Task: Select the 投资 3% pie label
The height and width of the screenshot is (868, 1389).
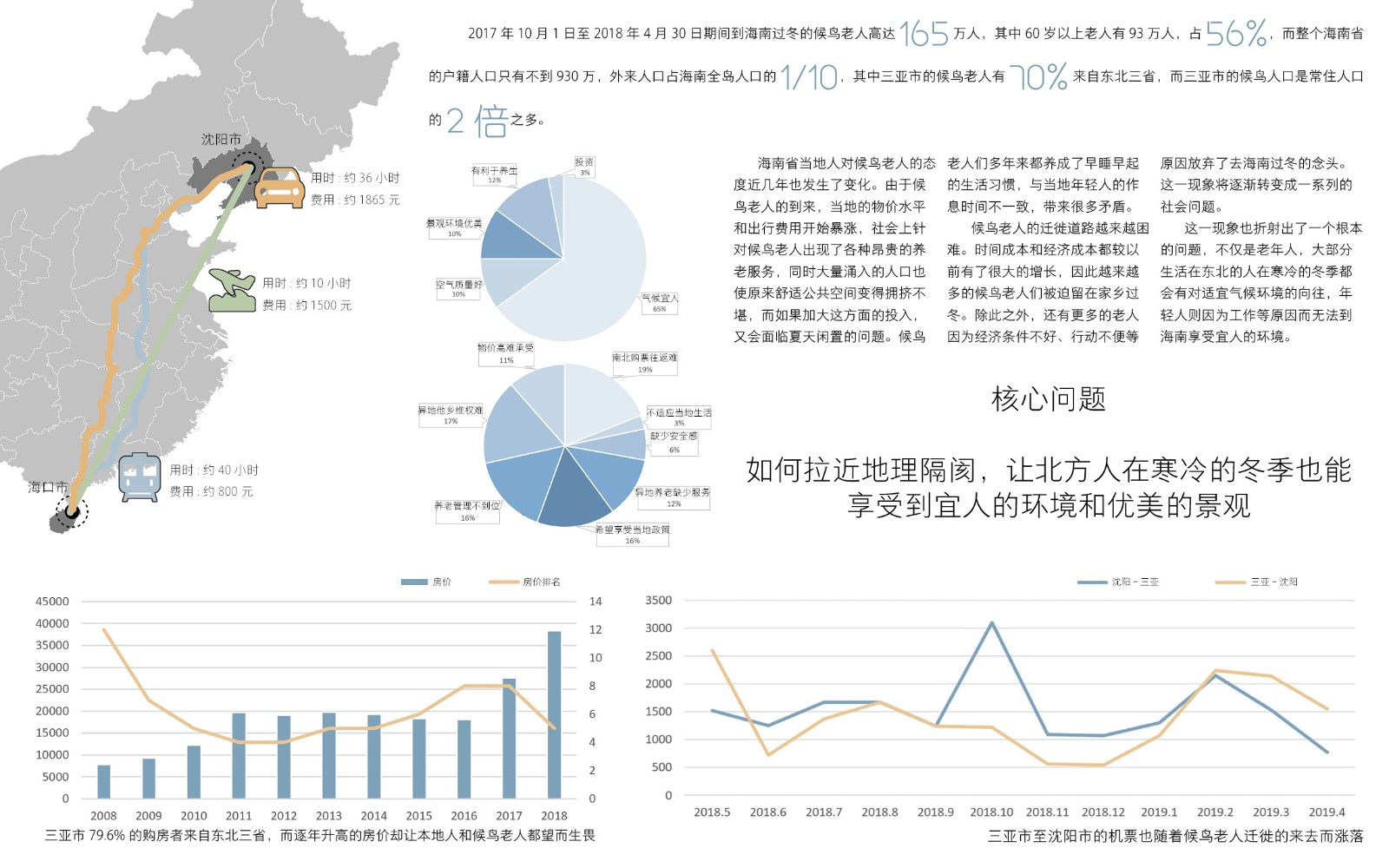Action: click(x=584, y=167)
